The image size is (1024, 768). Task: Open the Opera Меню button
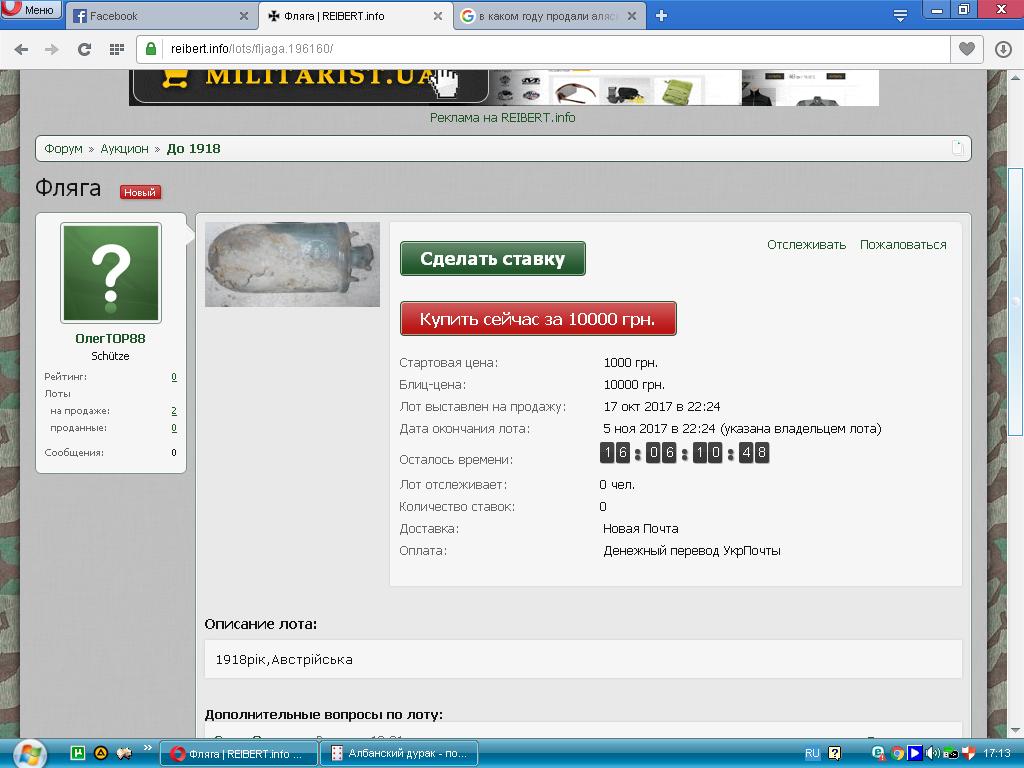pyautogui.click(x=30, y=11)
